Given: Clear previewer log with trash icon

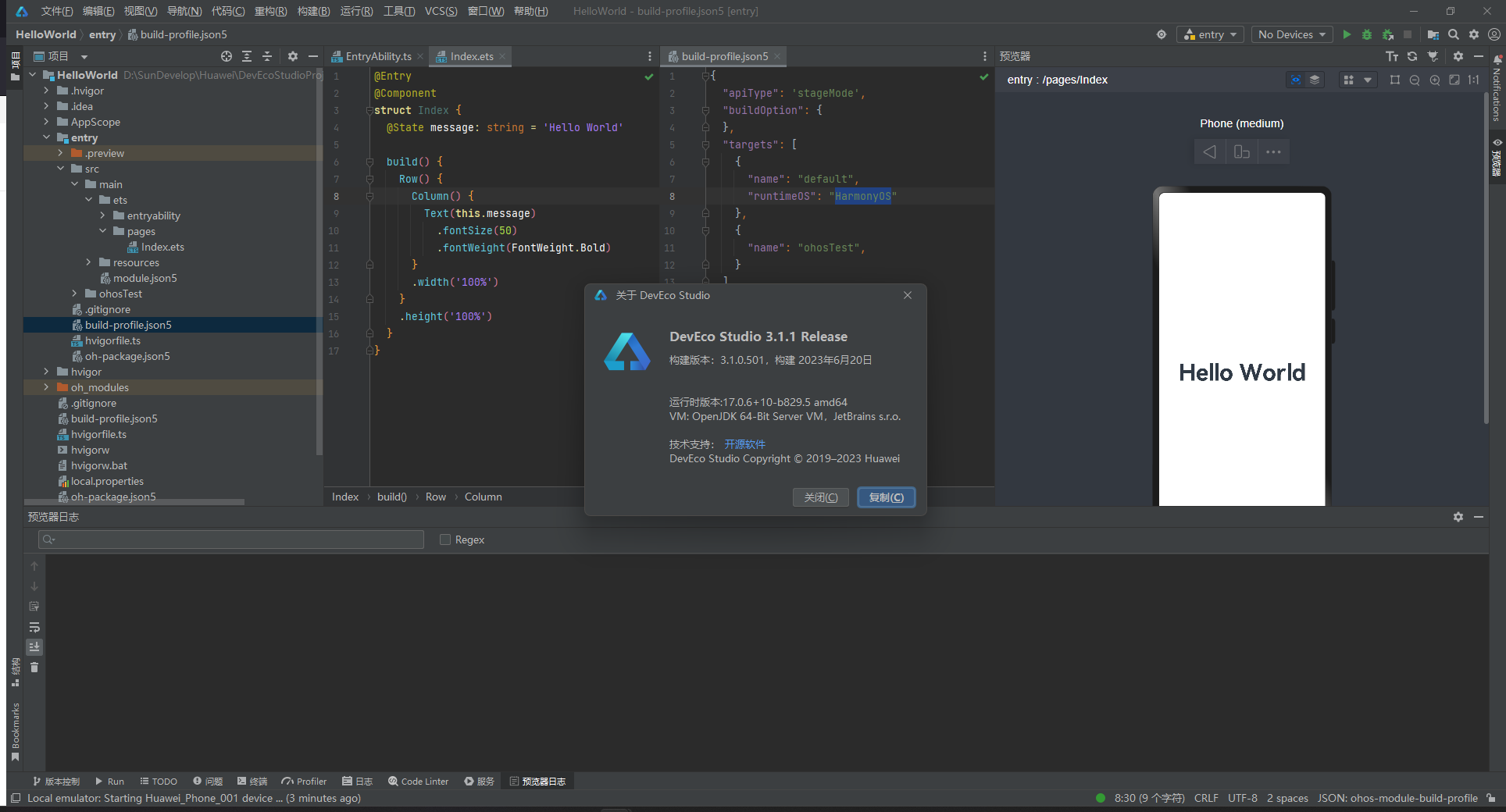Looking at the screenshot, I should [34, 668].
